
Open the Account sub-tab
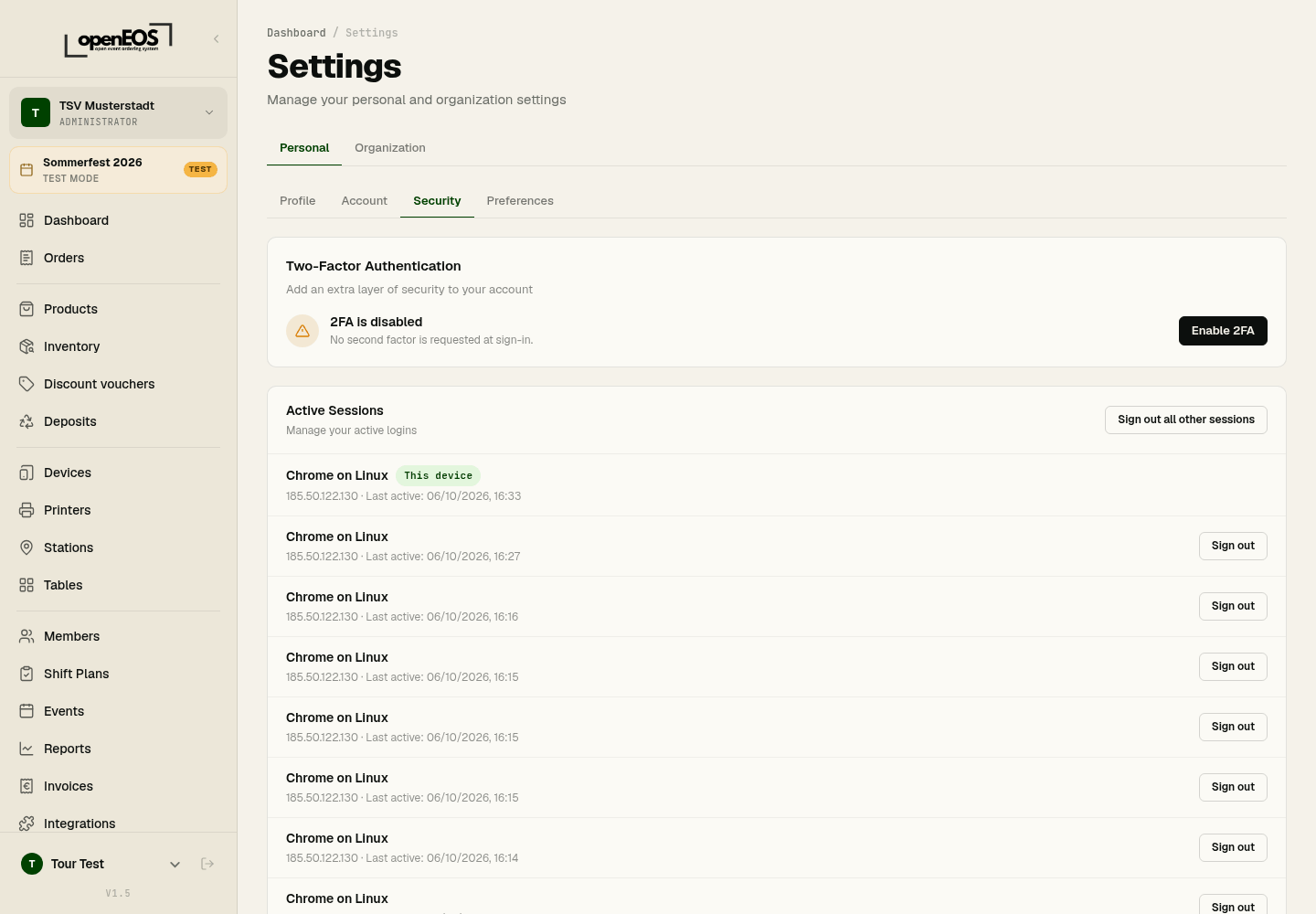pos(365,201)
